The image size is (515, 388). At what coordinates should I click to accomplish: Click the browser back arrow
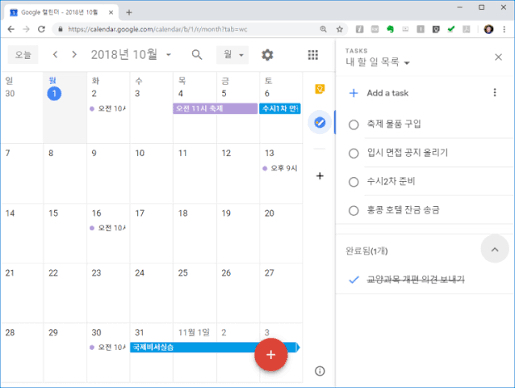11,29
